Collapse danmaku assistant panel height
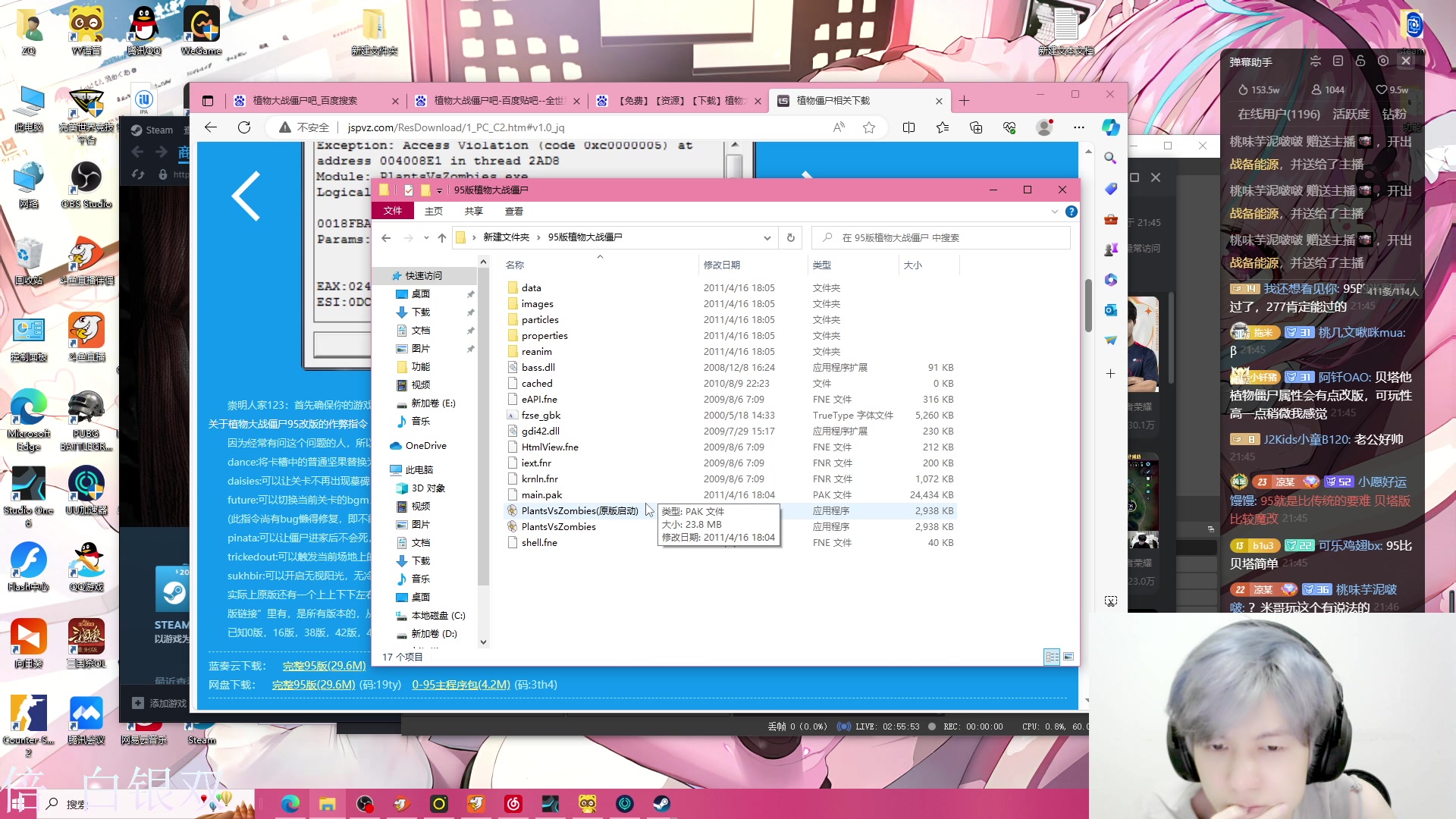Viewport: 1456px width, 819px height. point(1316,61)
